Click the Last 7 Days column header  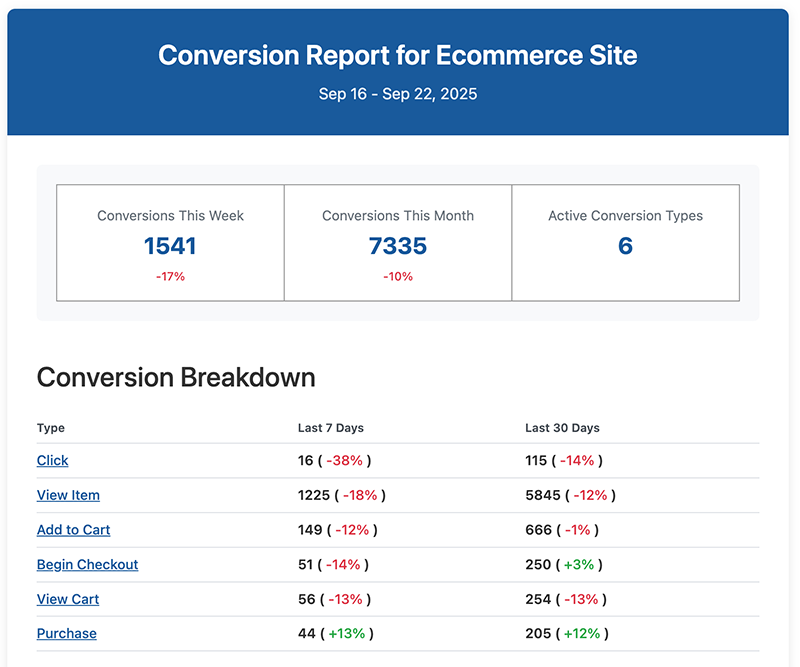pyautogui.click(x=331, y=428)
